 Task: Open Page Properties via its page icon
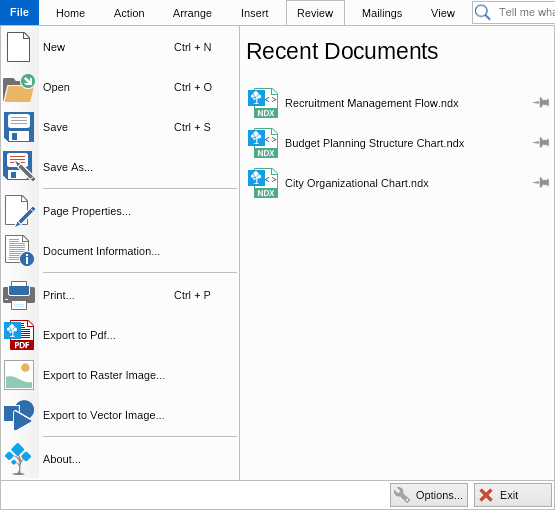pyautogui.click(x=20, y=211)
